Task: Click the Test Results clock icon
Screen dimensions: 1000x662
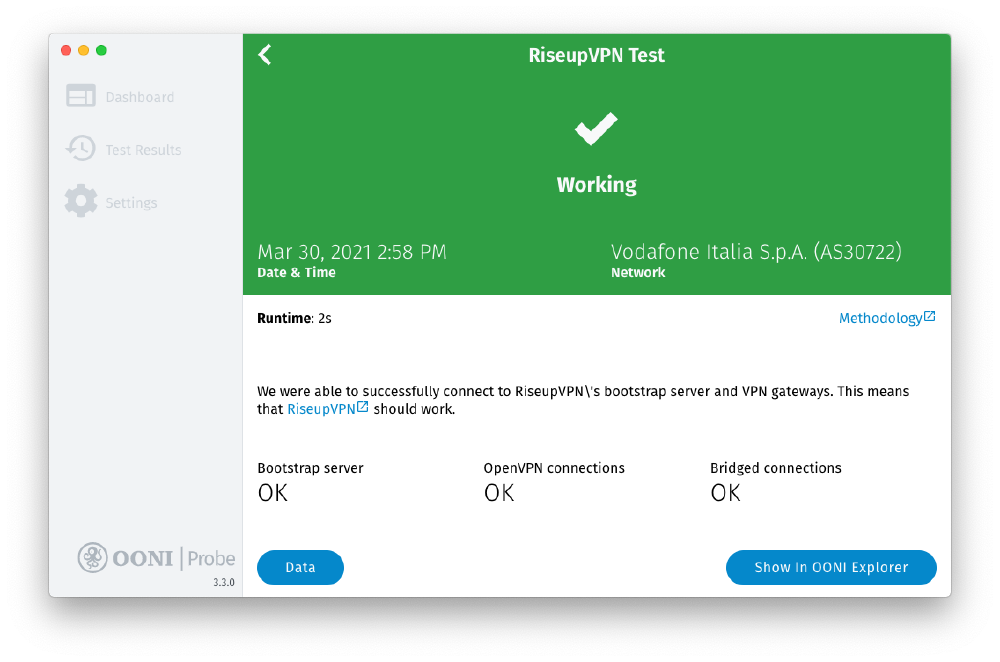Action: point(80,148)
